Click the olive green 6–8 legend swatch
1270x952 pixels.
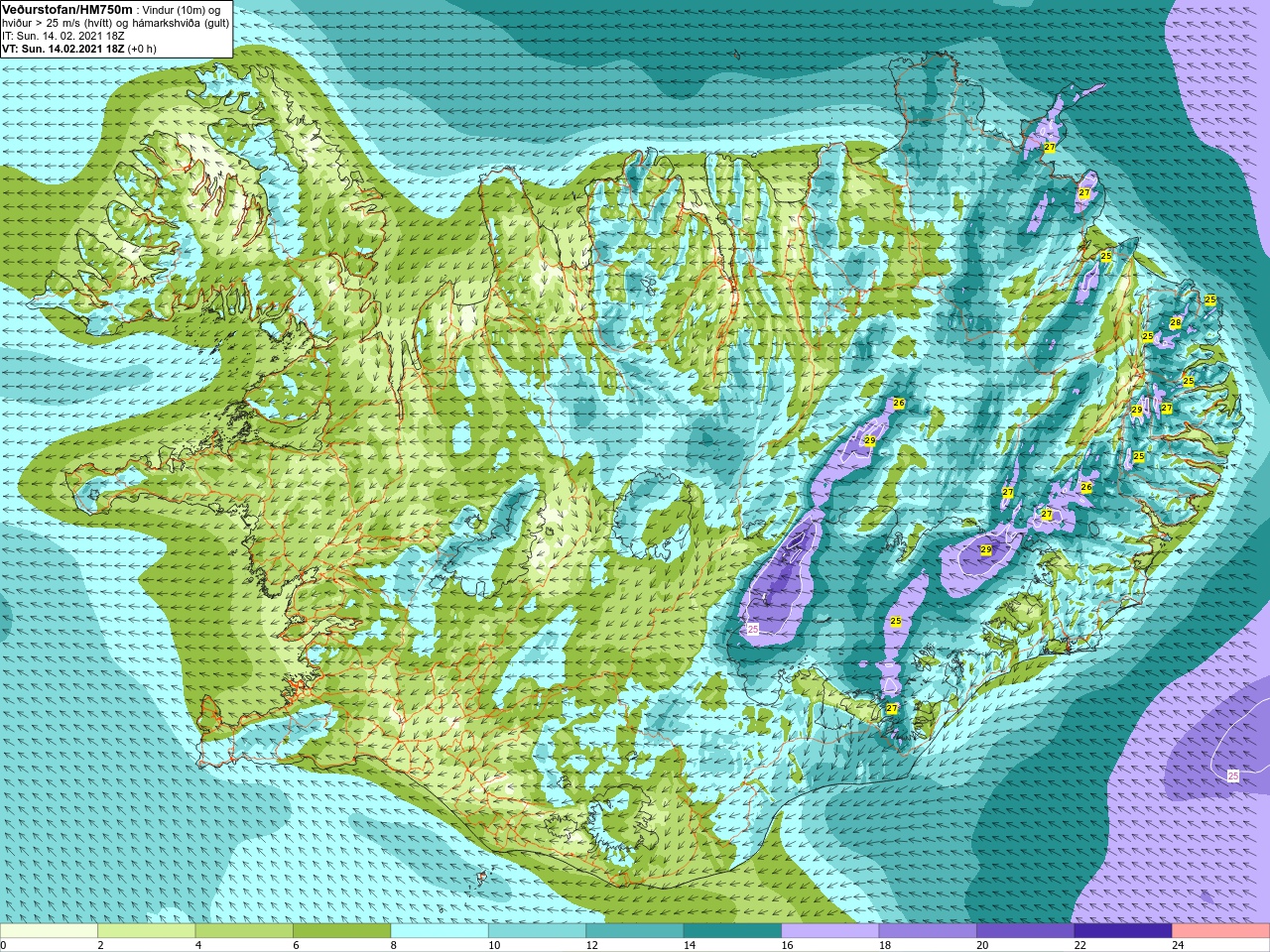[x=342, y=931]
